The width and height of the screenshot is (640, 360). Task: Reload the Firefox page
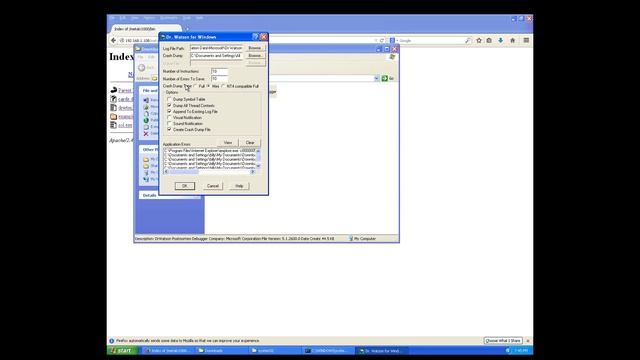[382, 40]
